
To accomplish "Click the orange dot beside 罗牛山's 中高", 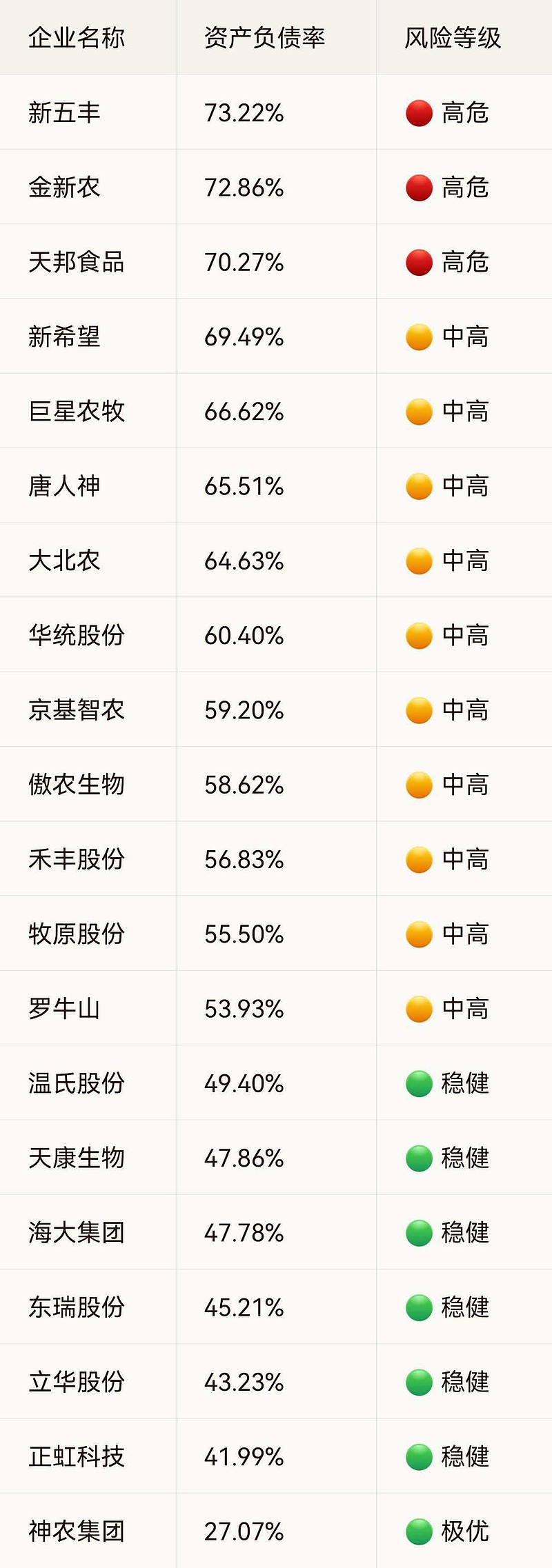I will (x=419, y=1009).
